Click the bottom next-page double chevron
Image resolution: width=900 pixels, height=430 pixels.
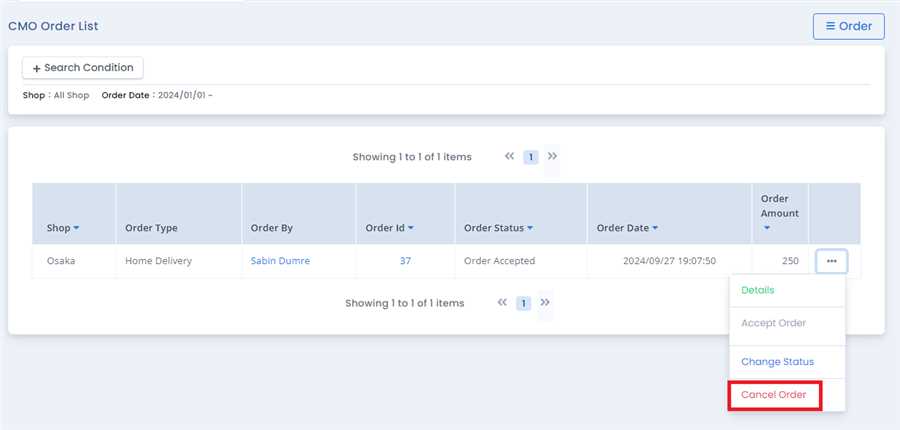[x=545, y=302]
